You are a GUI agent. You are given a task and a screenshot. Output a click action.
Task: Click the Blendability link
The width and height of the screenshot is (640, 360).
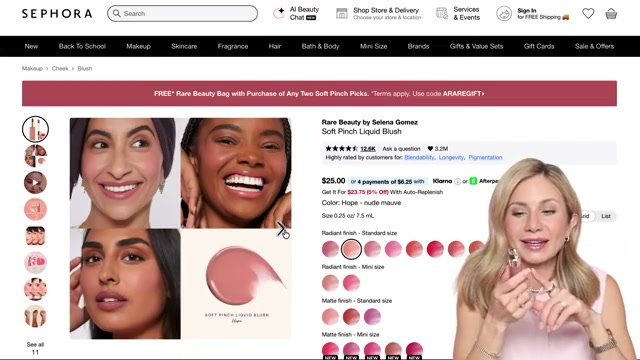[x=419, y=158]
